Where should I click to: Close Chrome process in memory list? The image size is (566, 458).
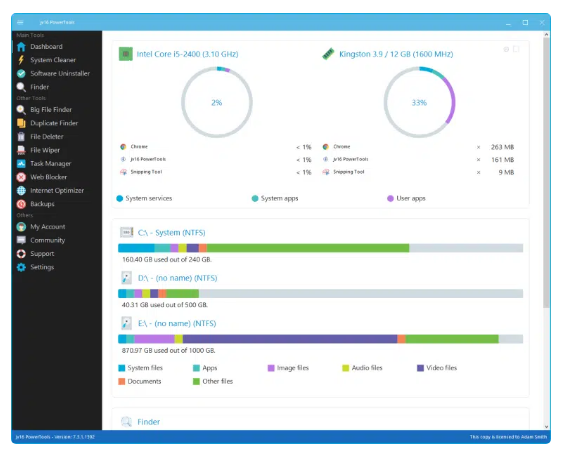click(x=478, y=147)
